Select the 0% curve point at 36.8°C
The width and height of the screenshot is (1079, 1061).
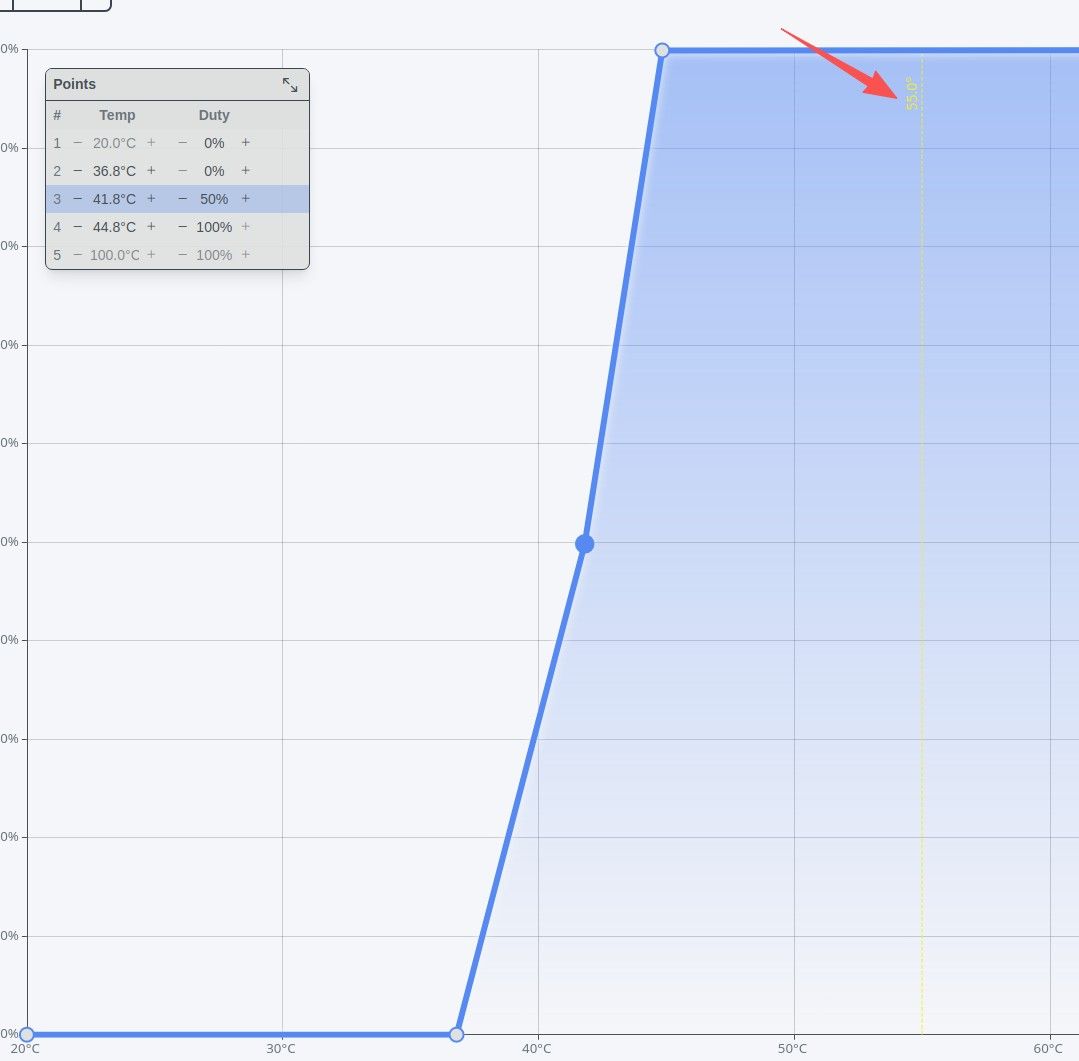pos(456,1034)
